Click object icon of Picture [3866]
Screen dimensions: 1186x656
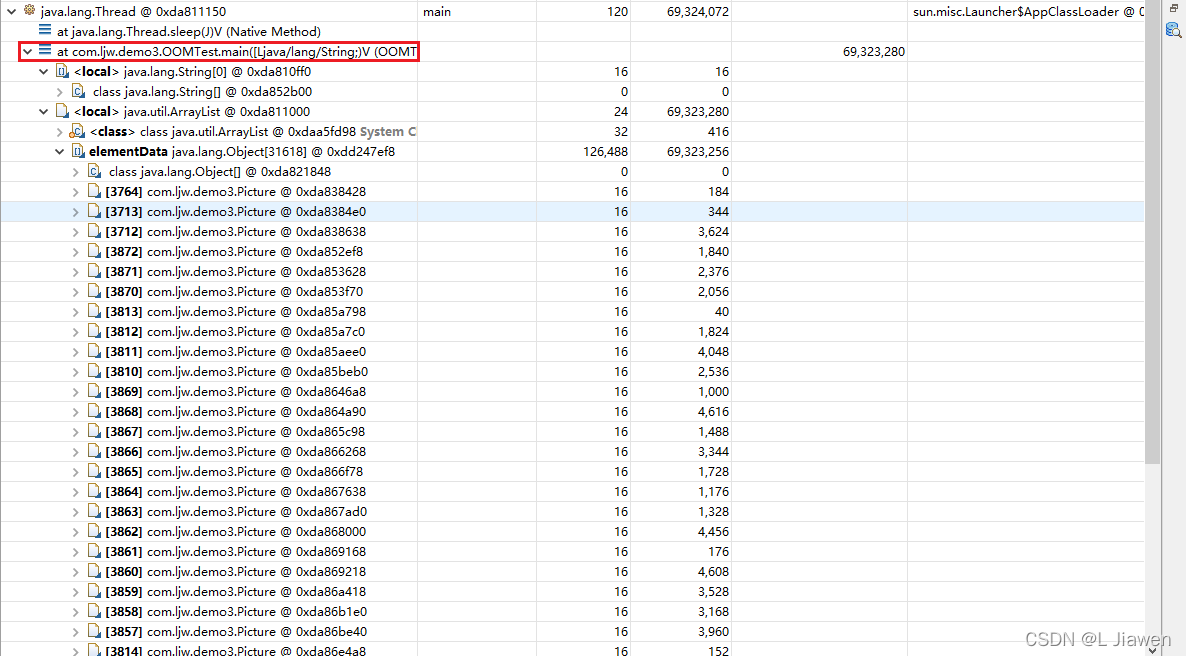tap(94, 452)
